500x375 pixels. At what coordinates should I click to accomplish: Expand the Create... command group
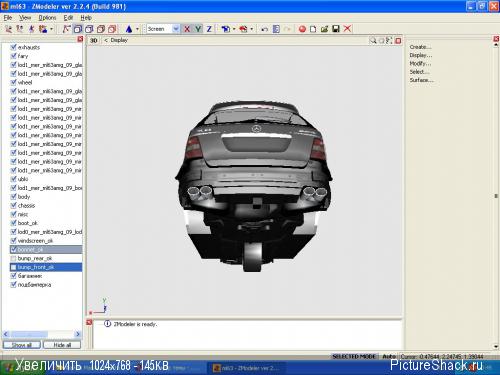pos(420,47)
